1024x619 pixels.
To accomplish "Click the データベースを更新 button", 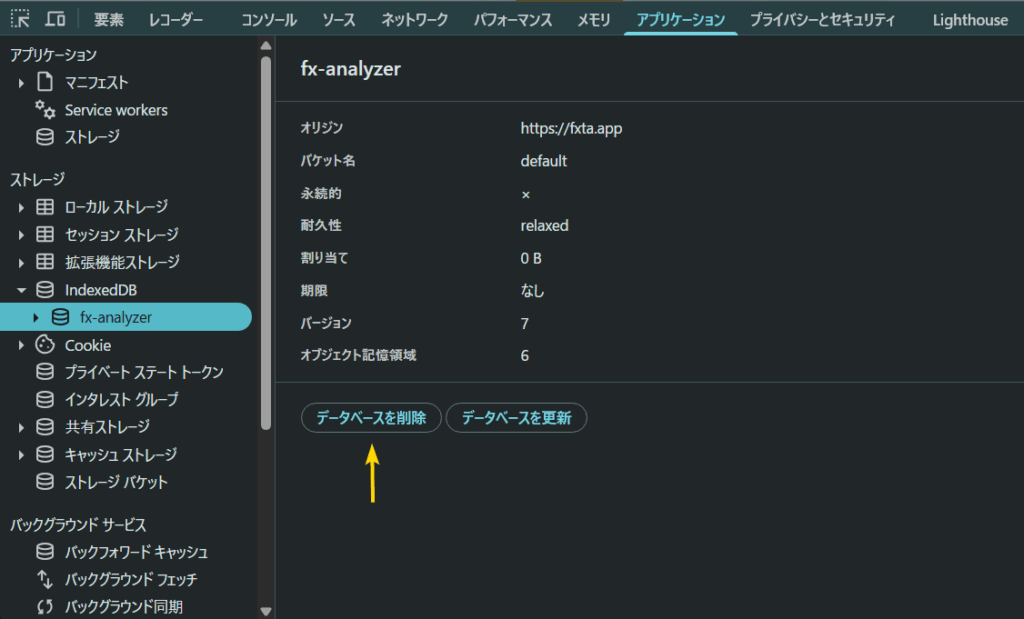I will coord(516,418).
